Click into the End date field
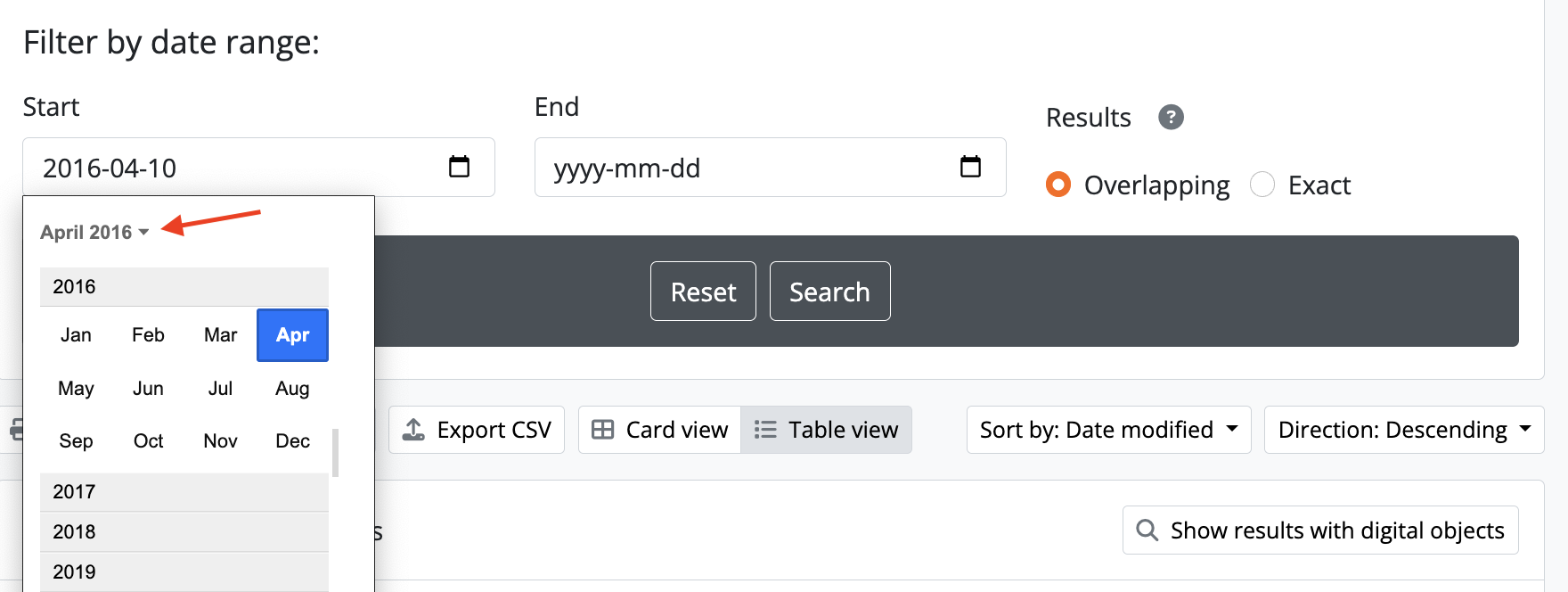Viewport: 1568px width, 592px height. pos(748,168)
